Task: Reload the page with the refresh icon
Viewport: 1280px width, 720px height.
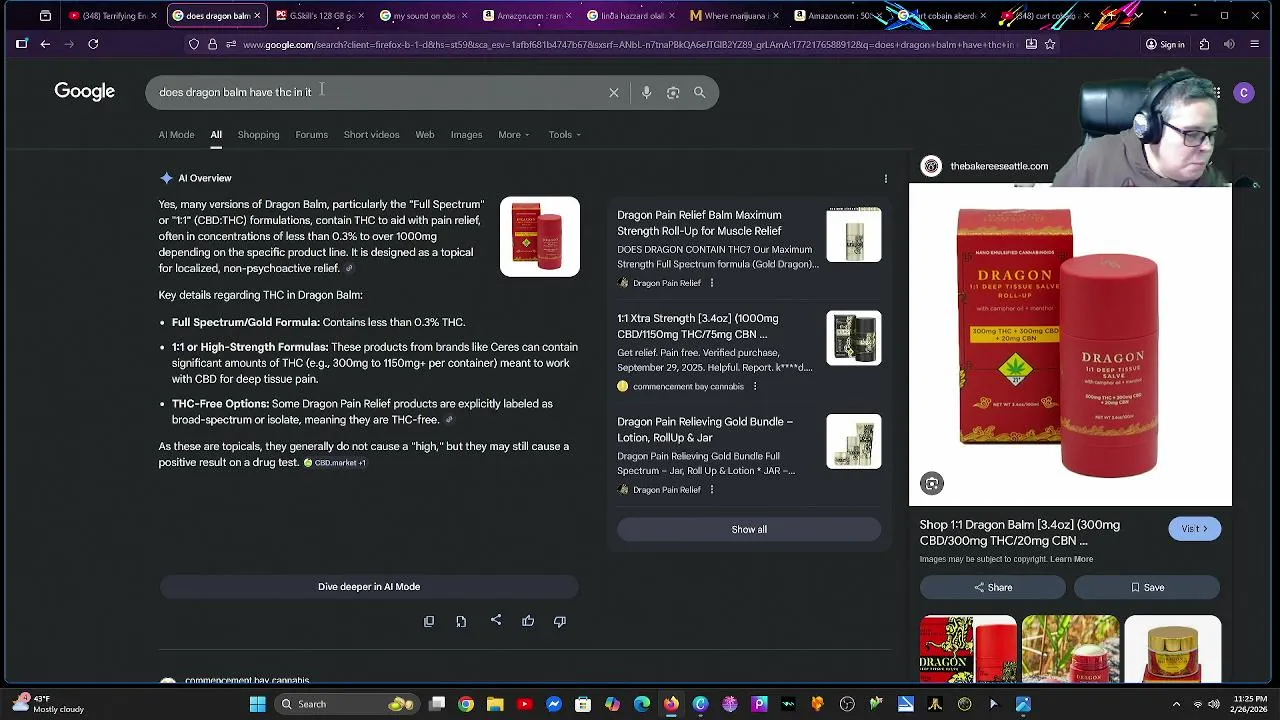Action: [93, 44]
